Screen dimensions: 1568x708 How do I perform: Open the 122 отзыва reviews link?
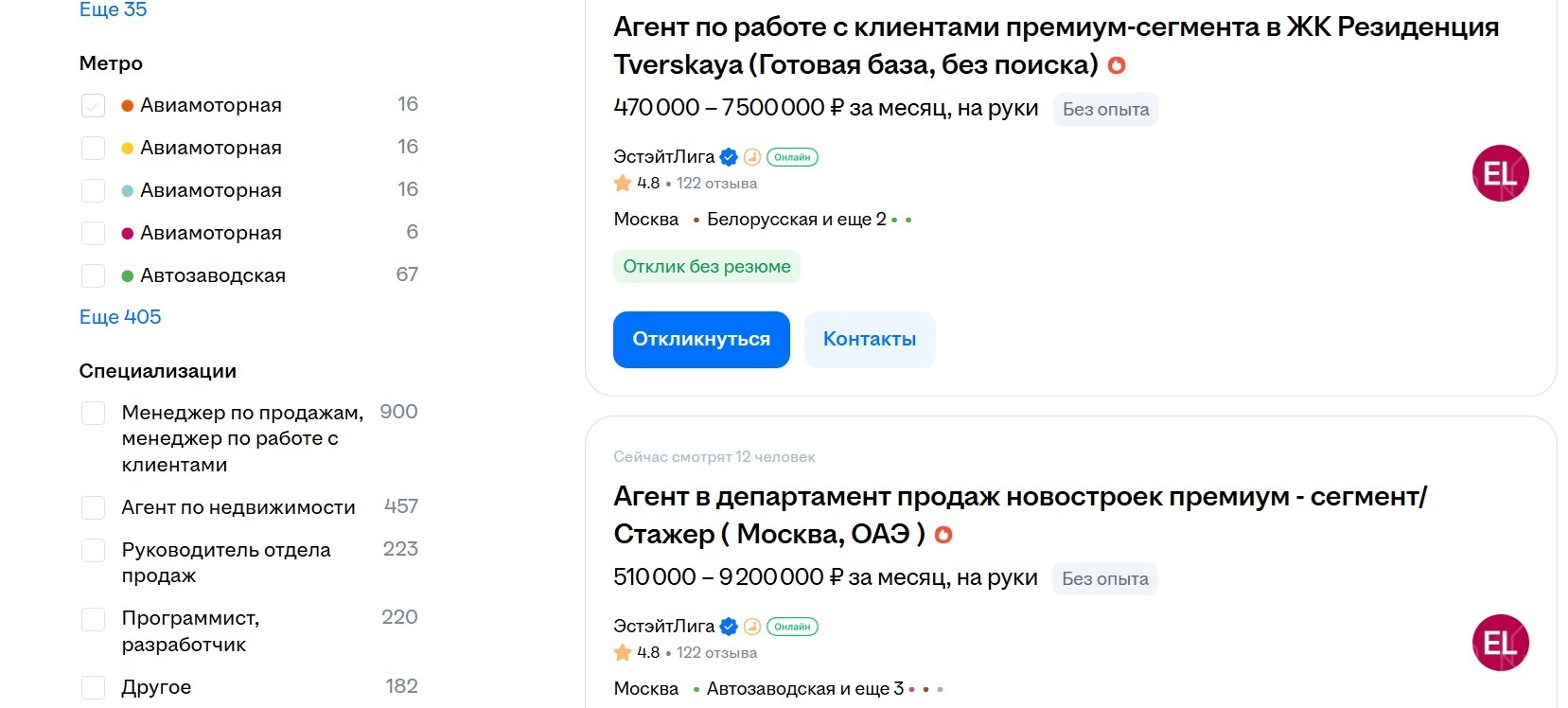click(714, 183)
